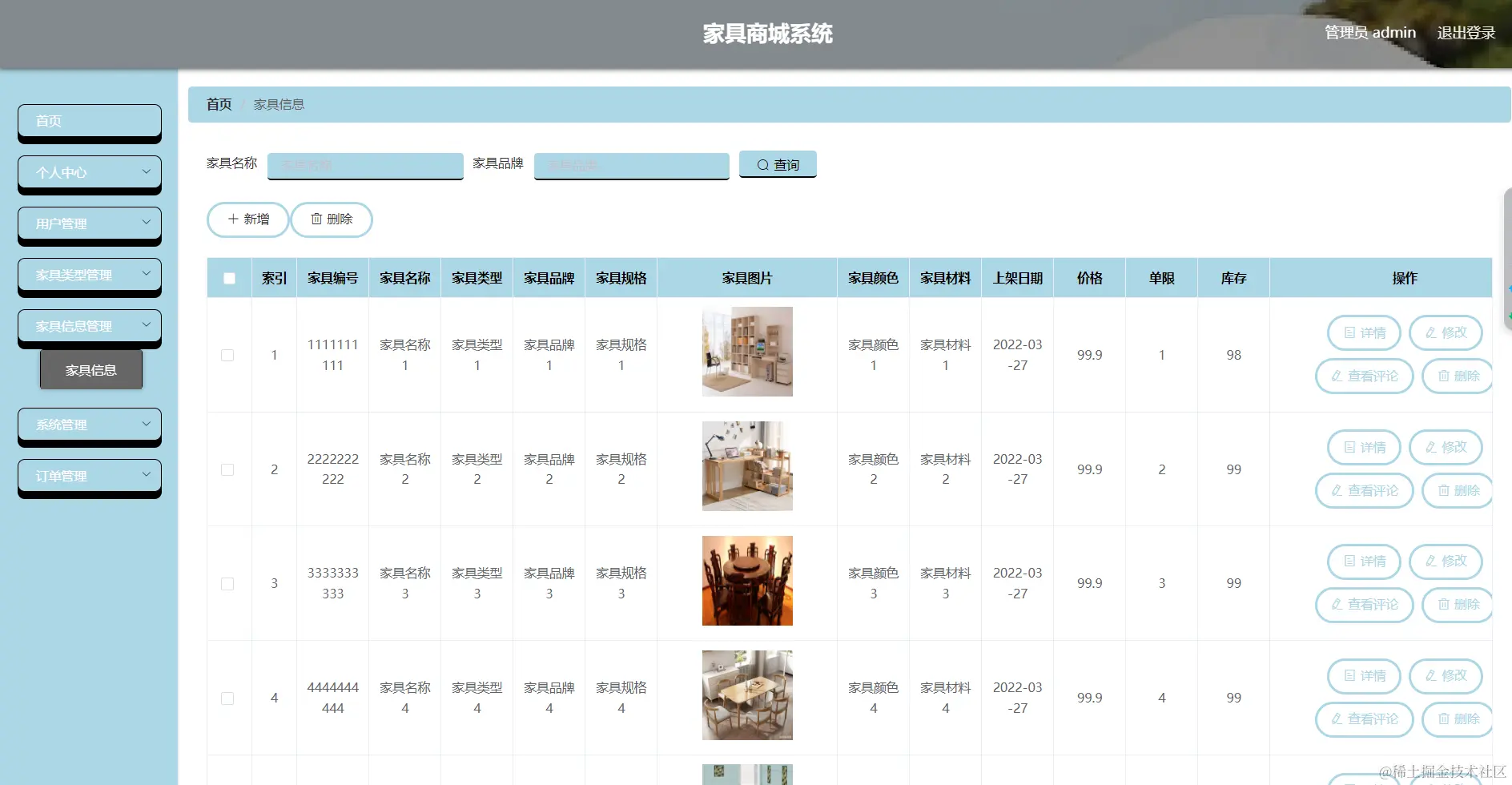Open 详情 for furniture 3333333333

coord(1364,561)
